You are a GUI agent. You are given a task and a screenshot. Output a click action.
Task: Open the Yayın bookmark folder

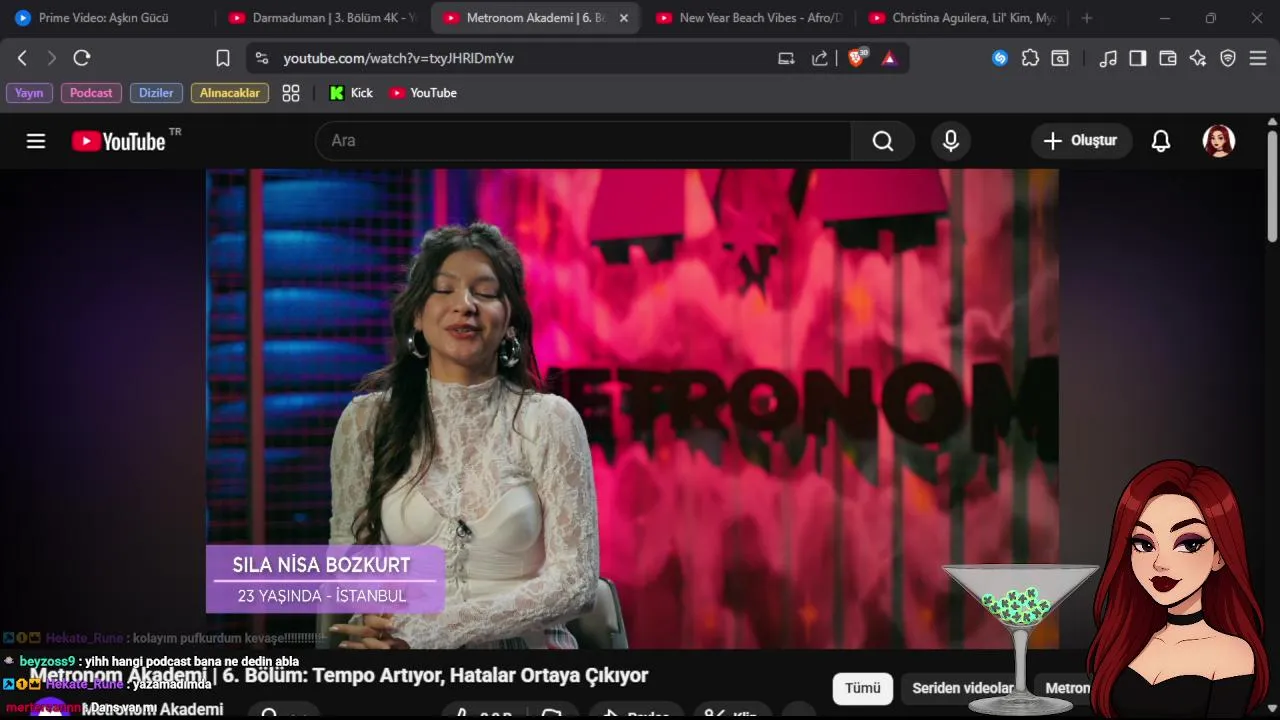coord(29,93)
